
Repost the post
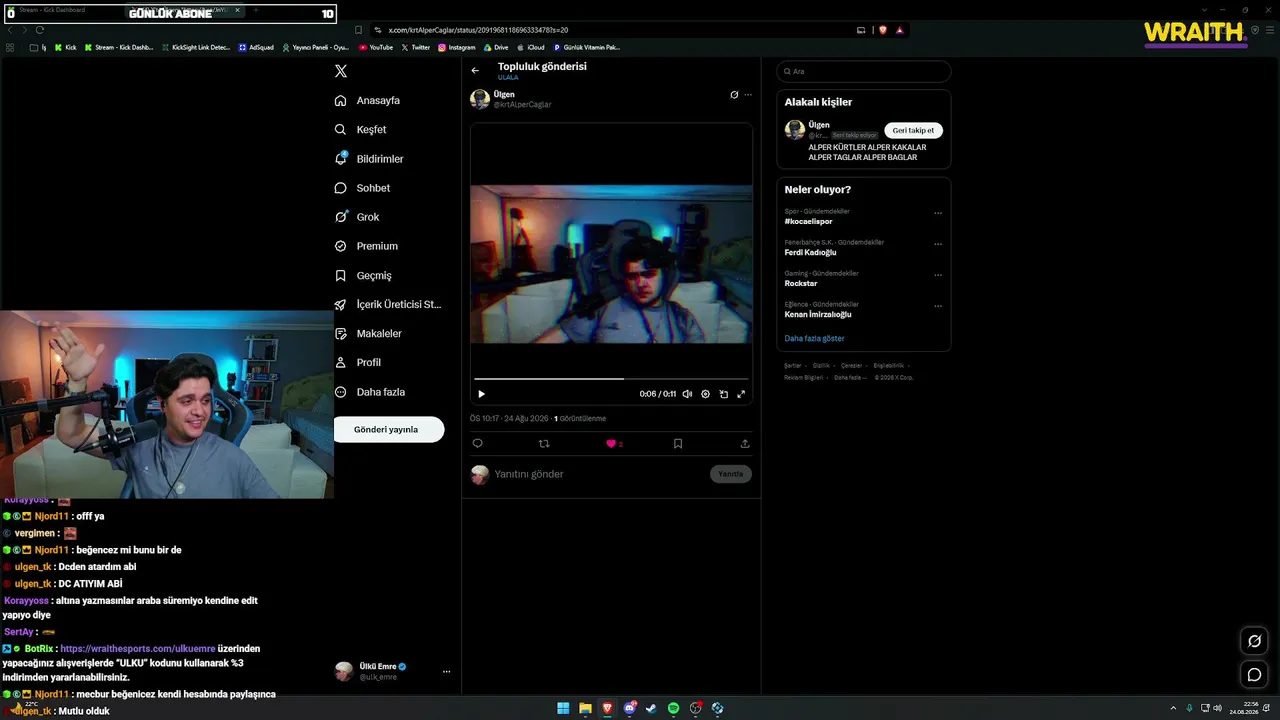[544, 443]
